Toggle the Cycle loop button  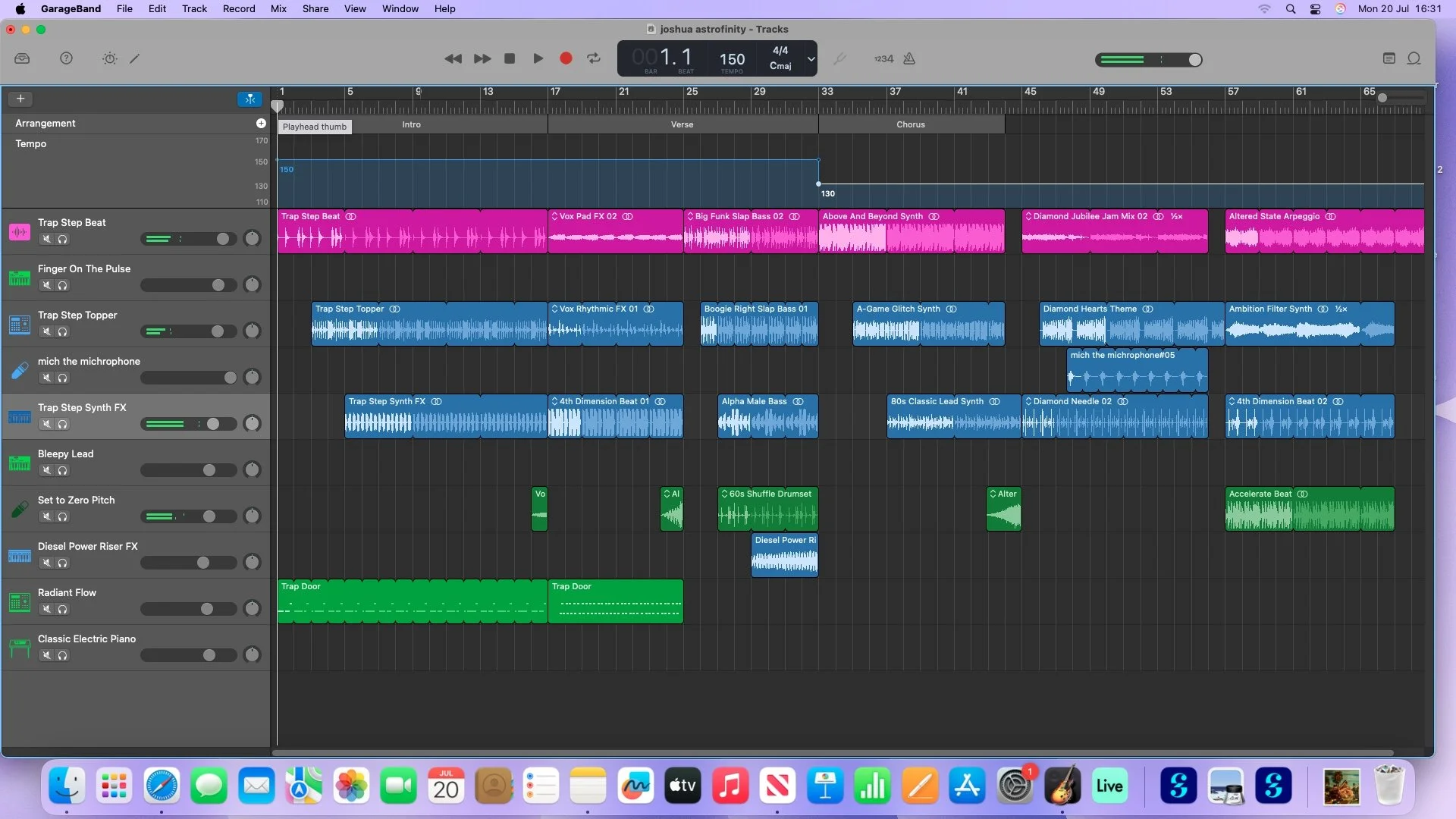click(x=594, y=58)
